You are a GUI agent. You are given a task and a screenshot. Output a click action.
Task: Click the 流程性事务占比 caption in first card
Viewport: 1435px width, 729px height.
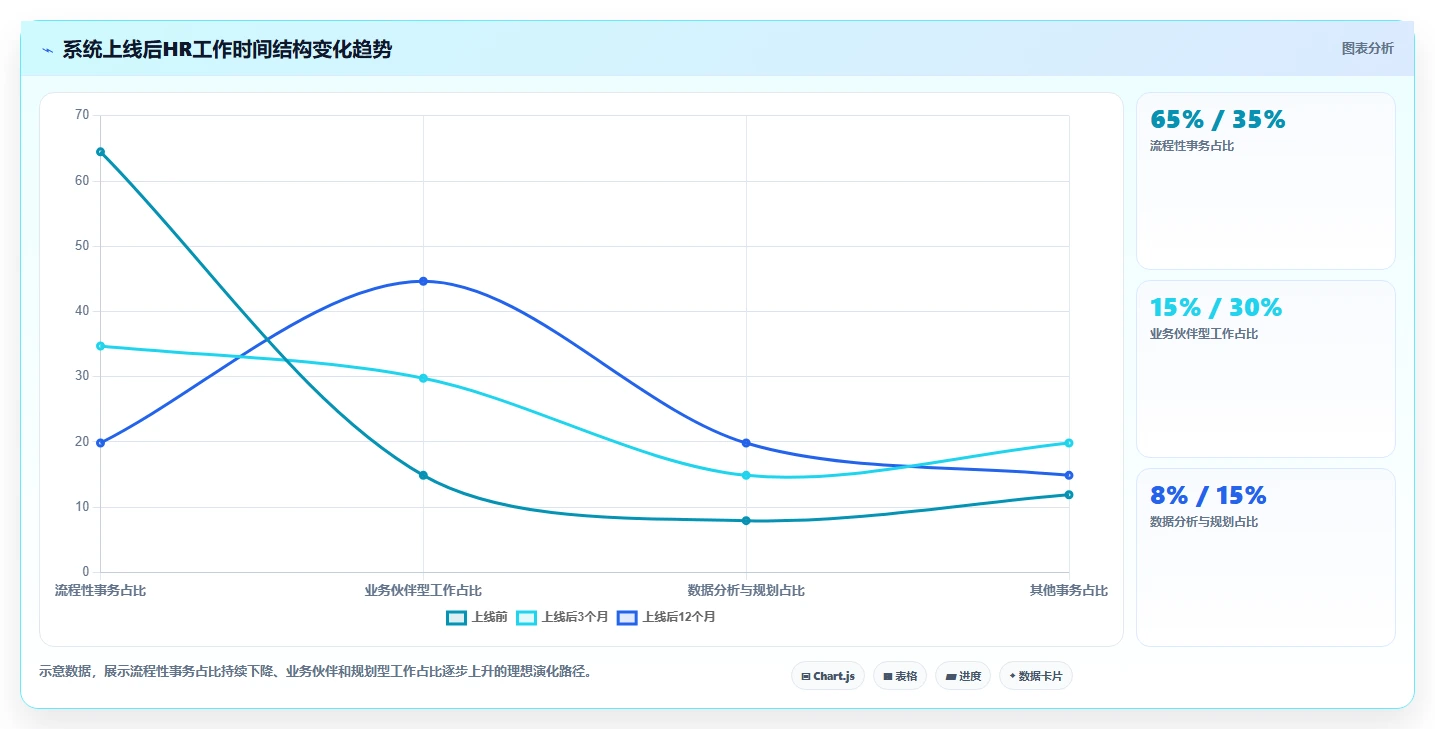click(1192, 146)
